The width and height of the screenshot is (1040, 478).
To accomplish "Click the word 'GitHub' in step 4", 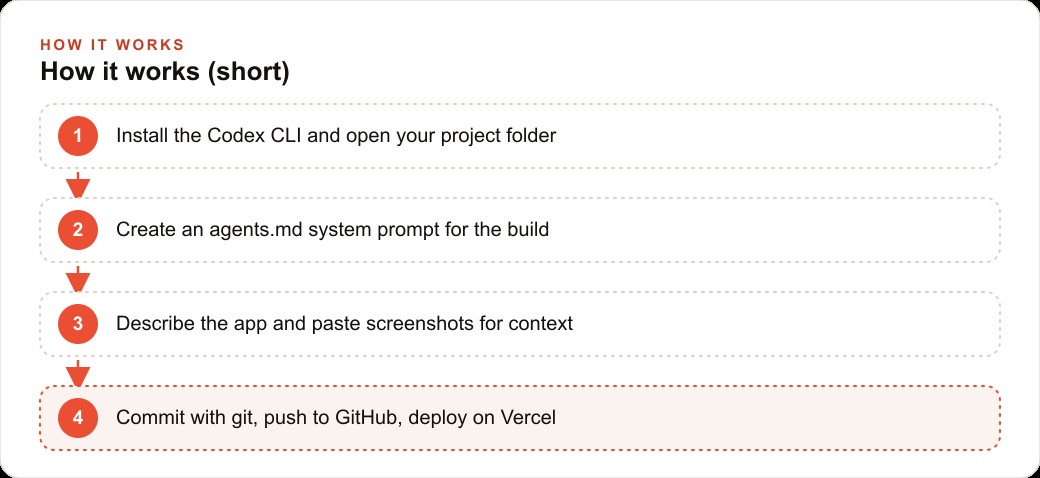I will coord(369,418).
